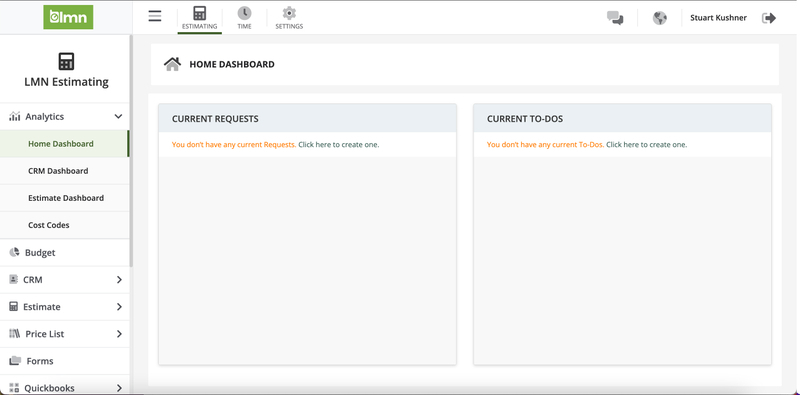This screenshot has height=395, width=800.
Task: Open the Price List menu label
Action: pos(45,334)
